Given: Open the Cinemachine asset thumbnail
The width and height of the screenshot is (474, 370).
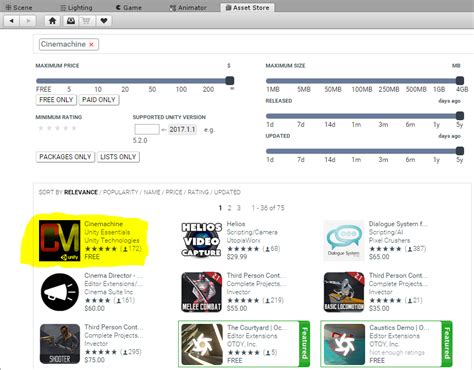Looking at the screenshot, I should 59,241.
